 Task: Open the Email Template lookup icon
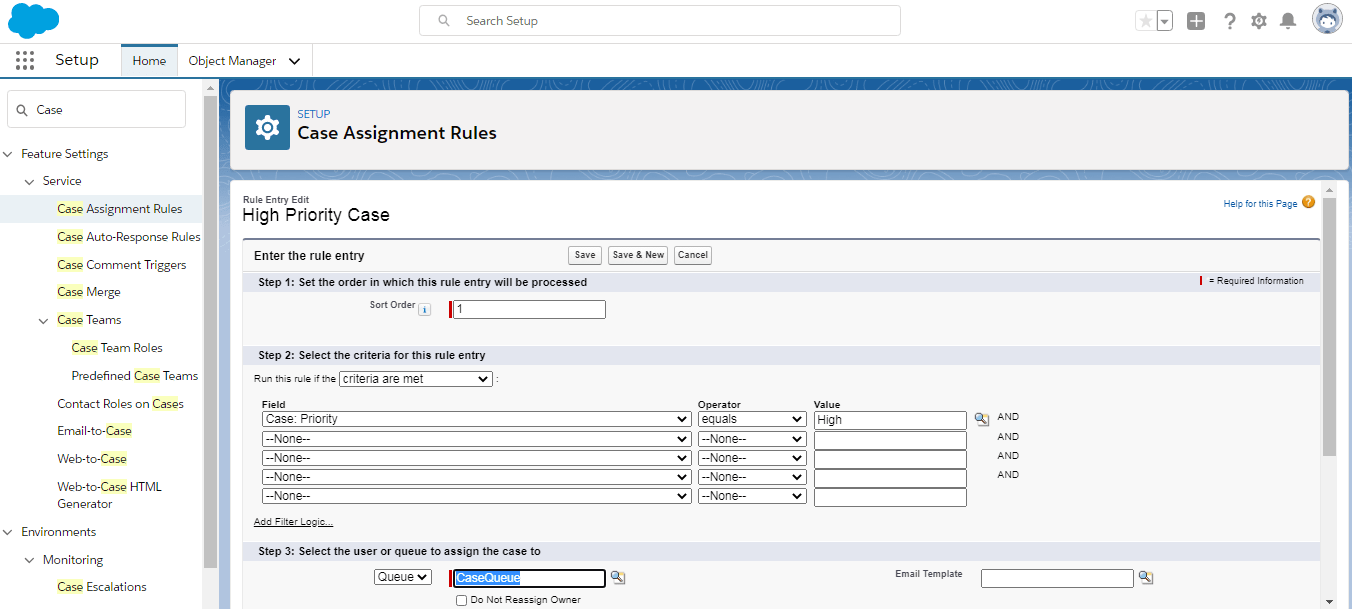tap(1146, 578)
